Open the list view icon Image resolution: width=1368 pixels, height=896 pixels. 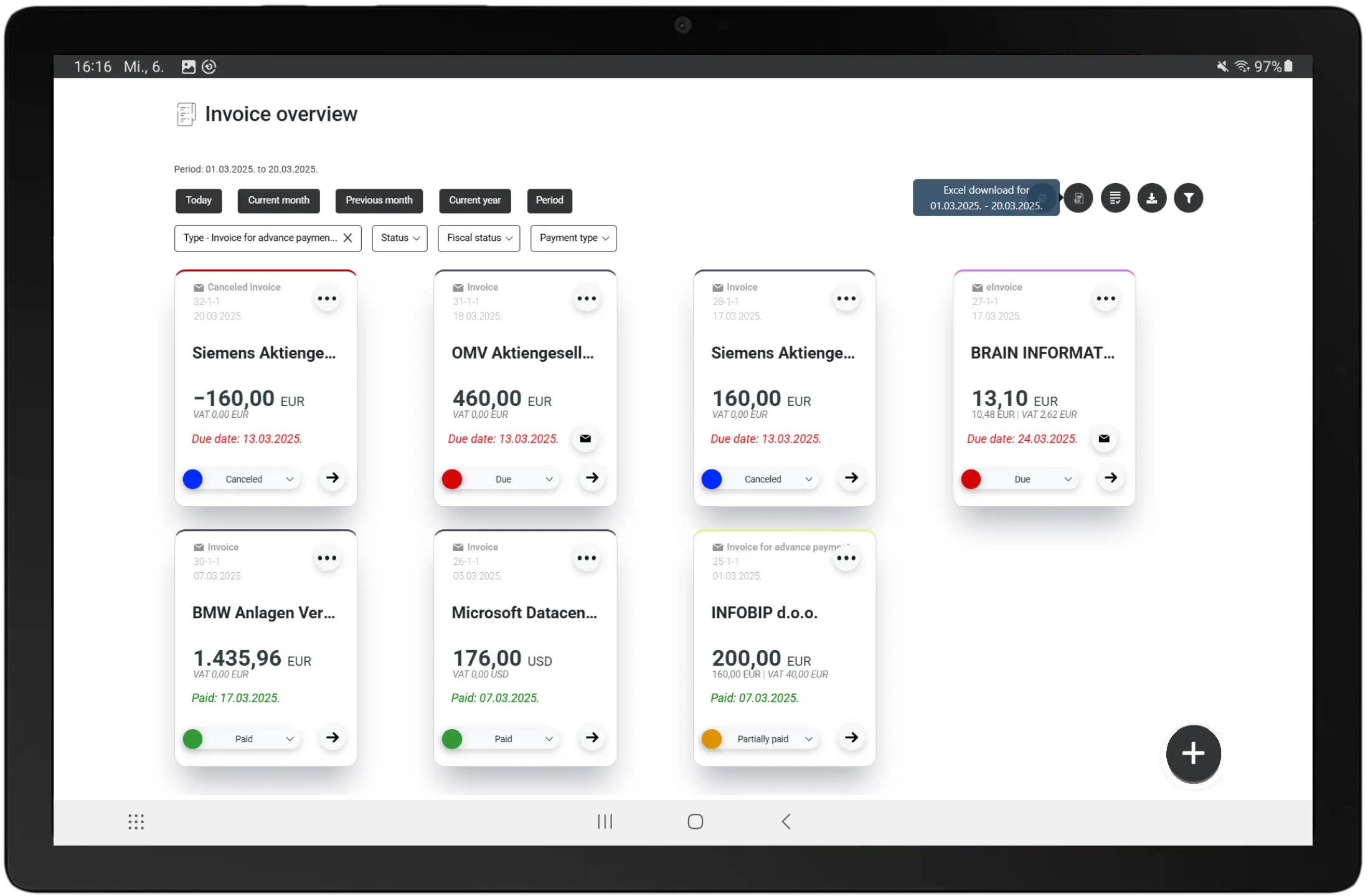(1115, 199)
